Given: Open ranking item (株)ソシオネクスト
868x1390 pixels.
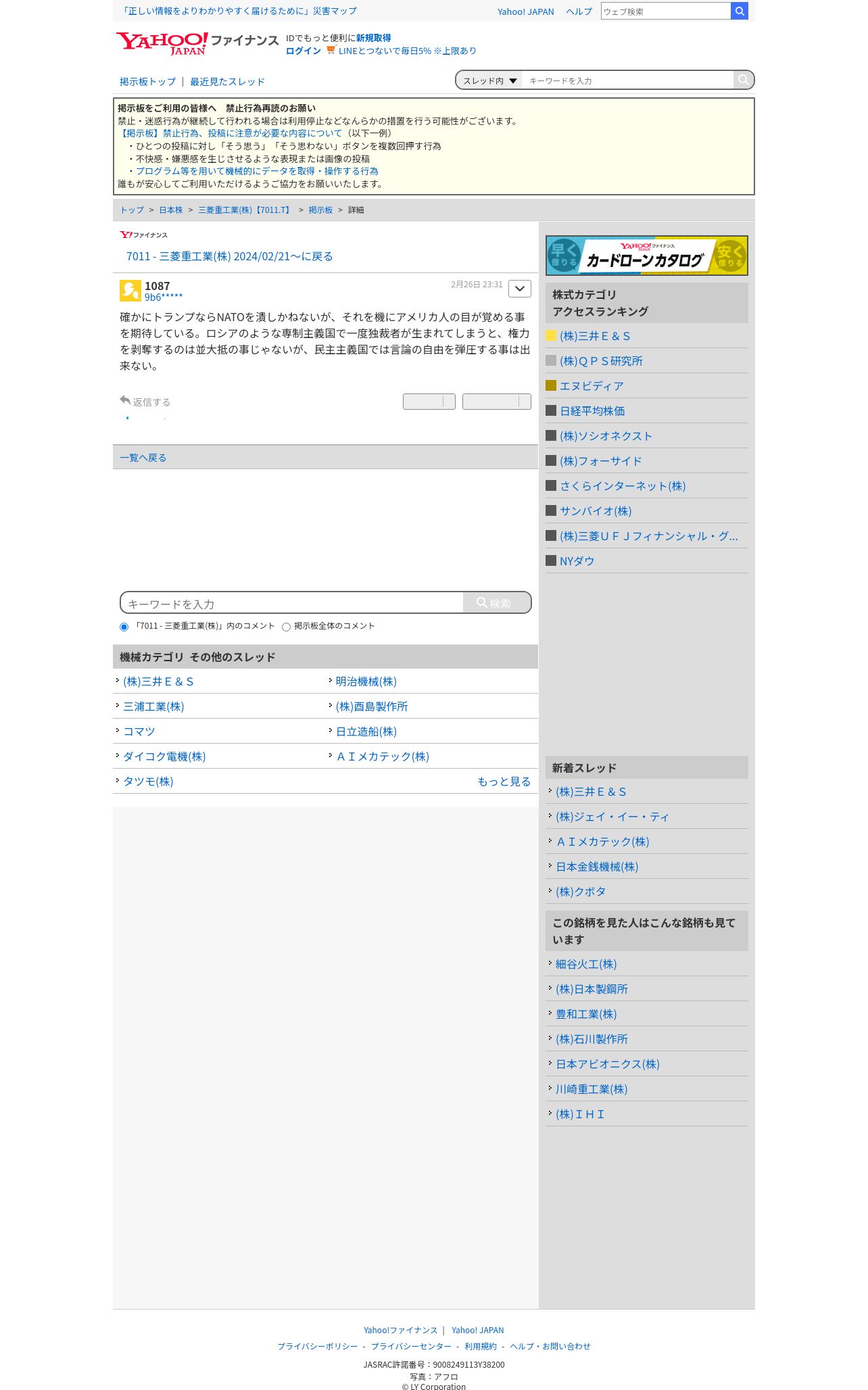Looking at the screenshot, I should point(606,436).
